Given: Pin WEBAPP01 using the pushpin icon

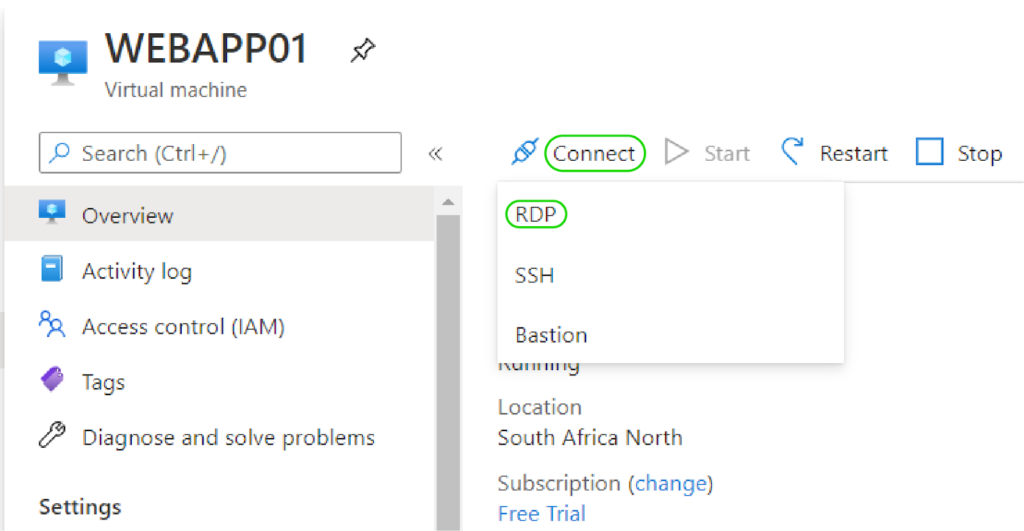Looking at the screenshot, I should (362, 50).
